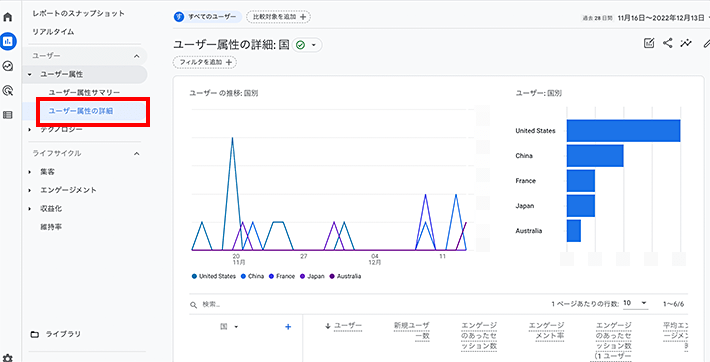This screenshot has height=362, width=710.
Task: Click 比較対象を追加 button
Action: 278,17
